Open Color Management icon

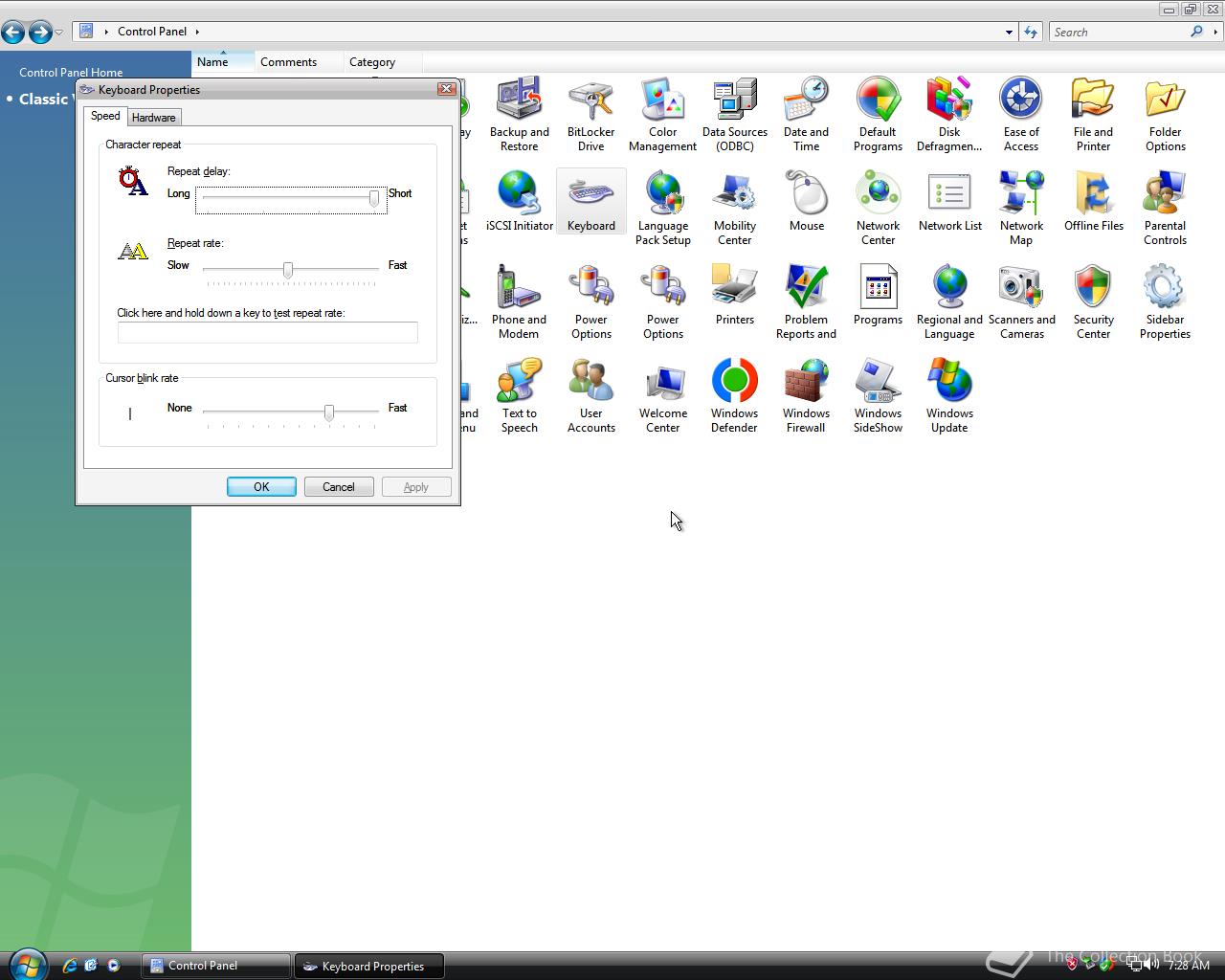coord(662,115)
